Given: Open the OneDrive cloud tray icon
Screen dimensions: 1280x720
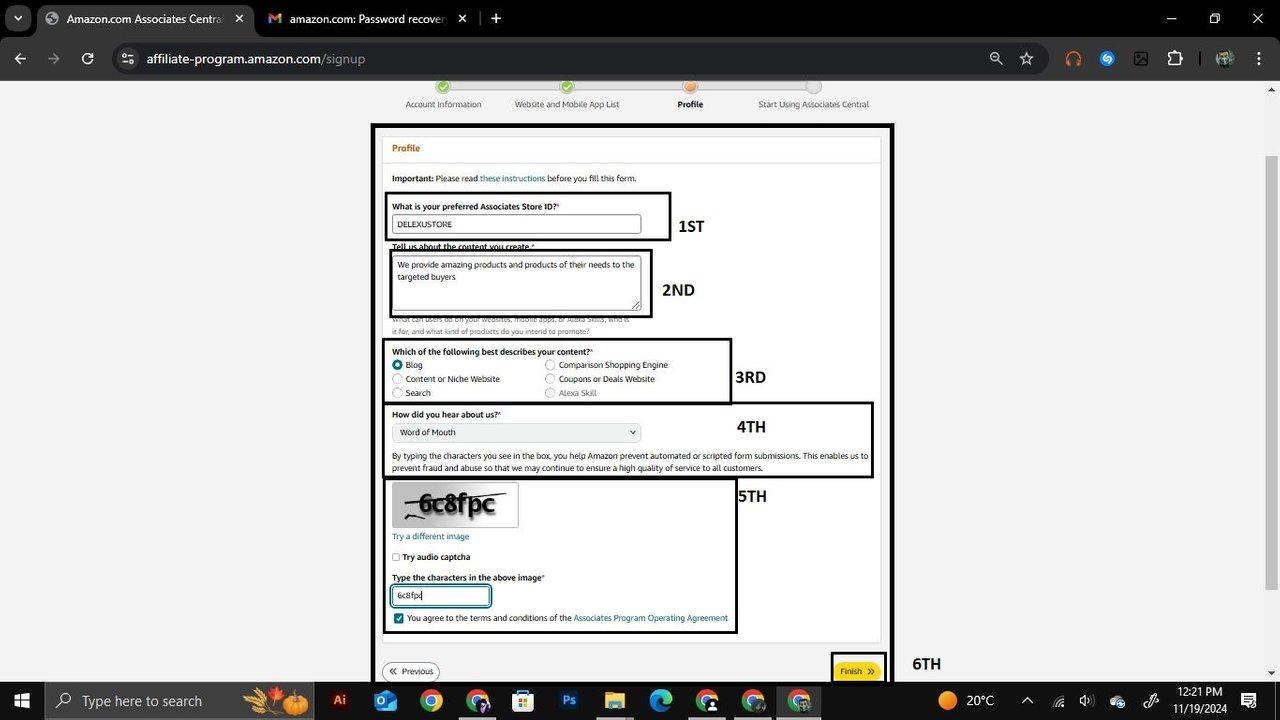Looking at the screenshot, I should (1118, 701).
